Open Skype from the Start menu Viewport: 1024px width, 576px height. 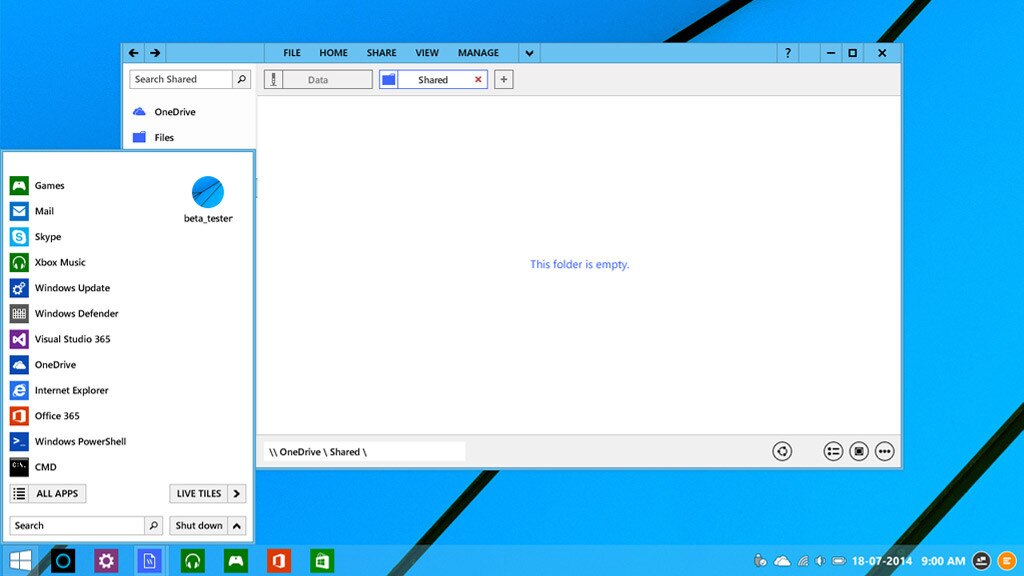35,236
